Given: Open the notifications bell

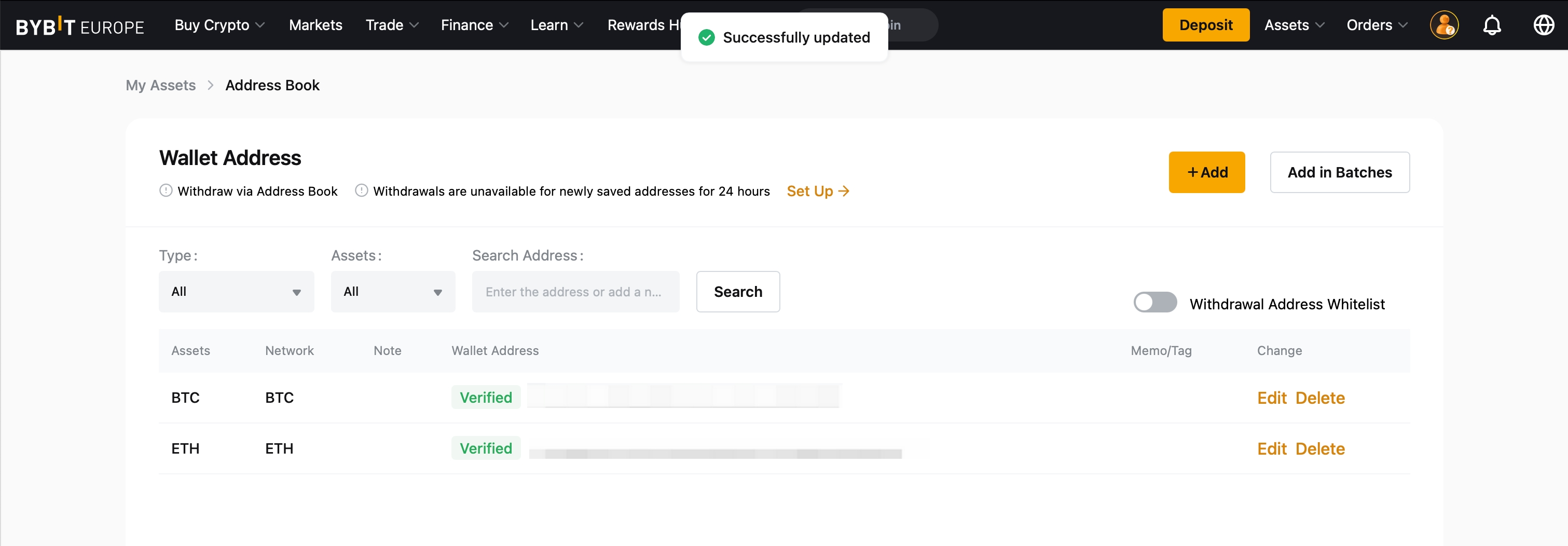Looking at the screenshot, I should tap(1491, 25).
